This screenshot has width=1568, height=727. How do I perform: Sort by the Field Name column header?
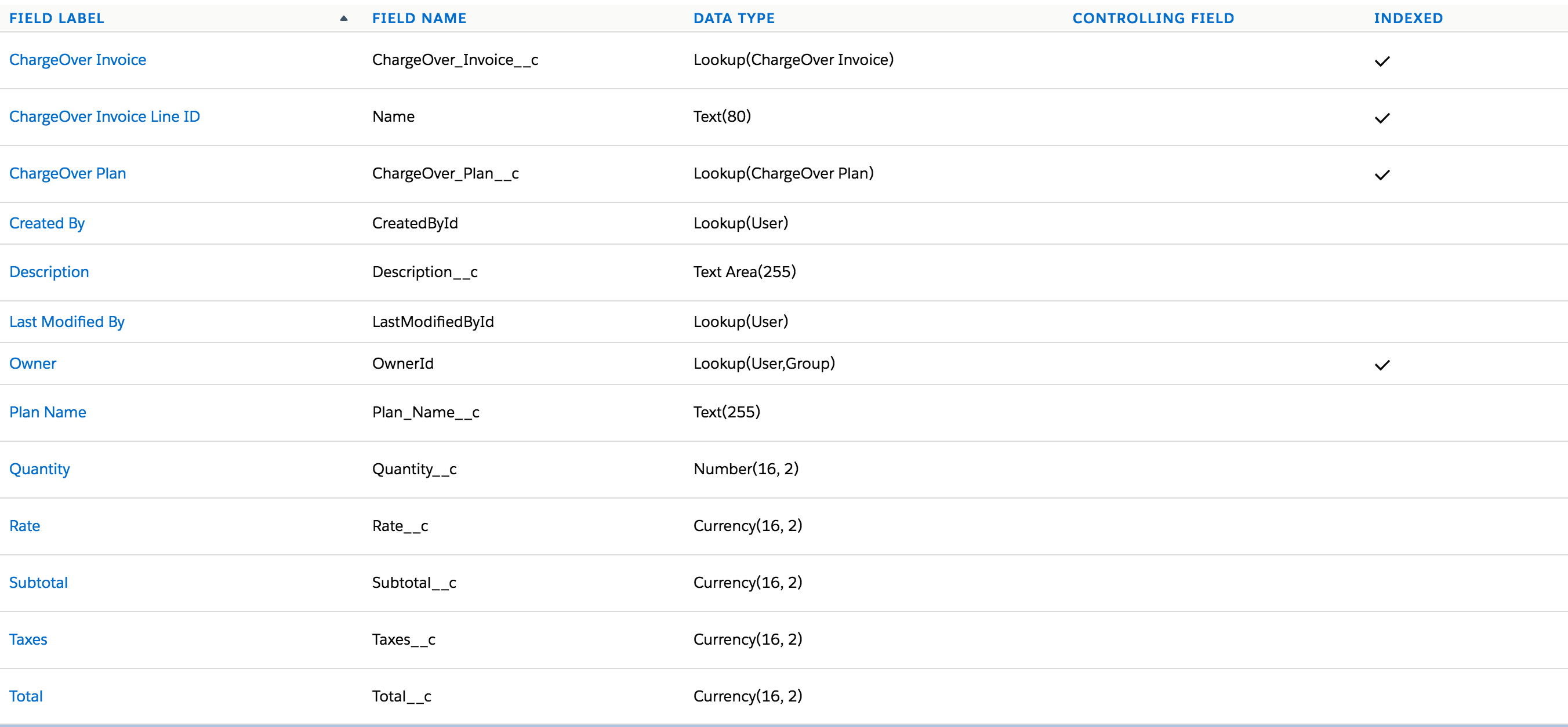(x=419, y=18)
